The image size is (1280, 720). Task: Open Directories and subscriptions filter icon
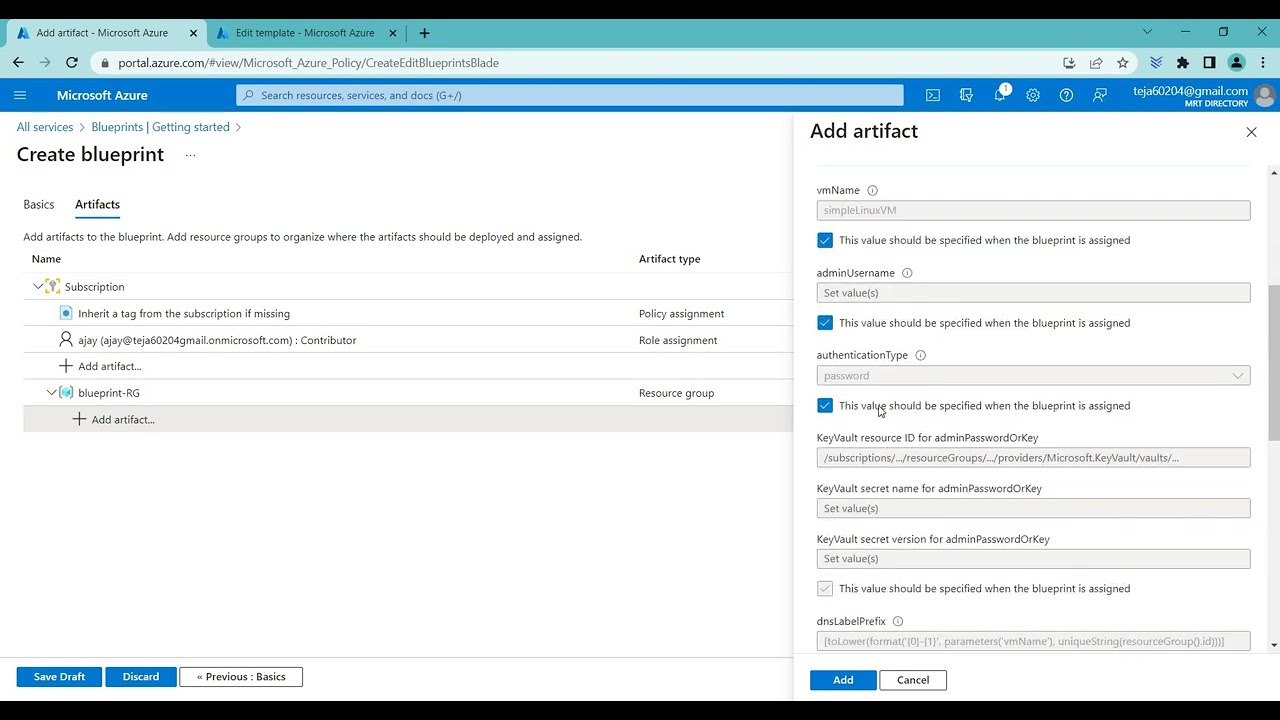[966, 95]
